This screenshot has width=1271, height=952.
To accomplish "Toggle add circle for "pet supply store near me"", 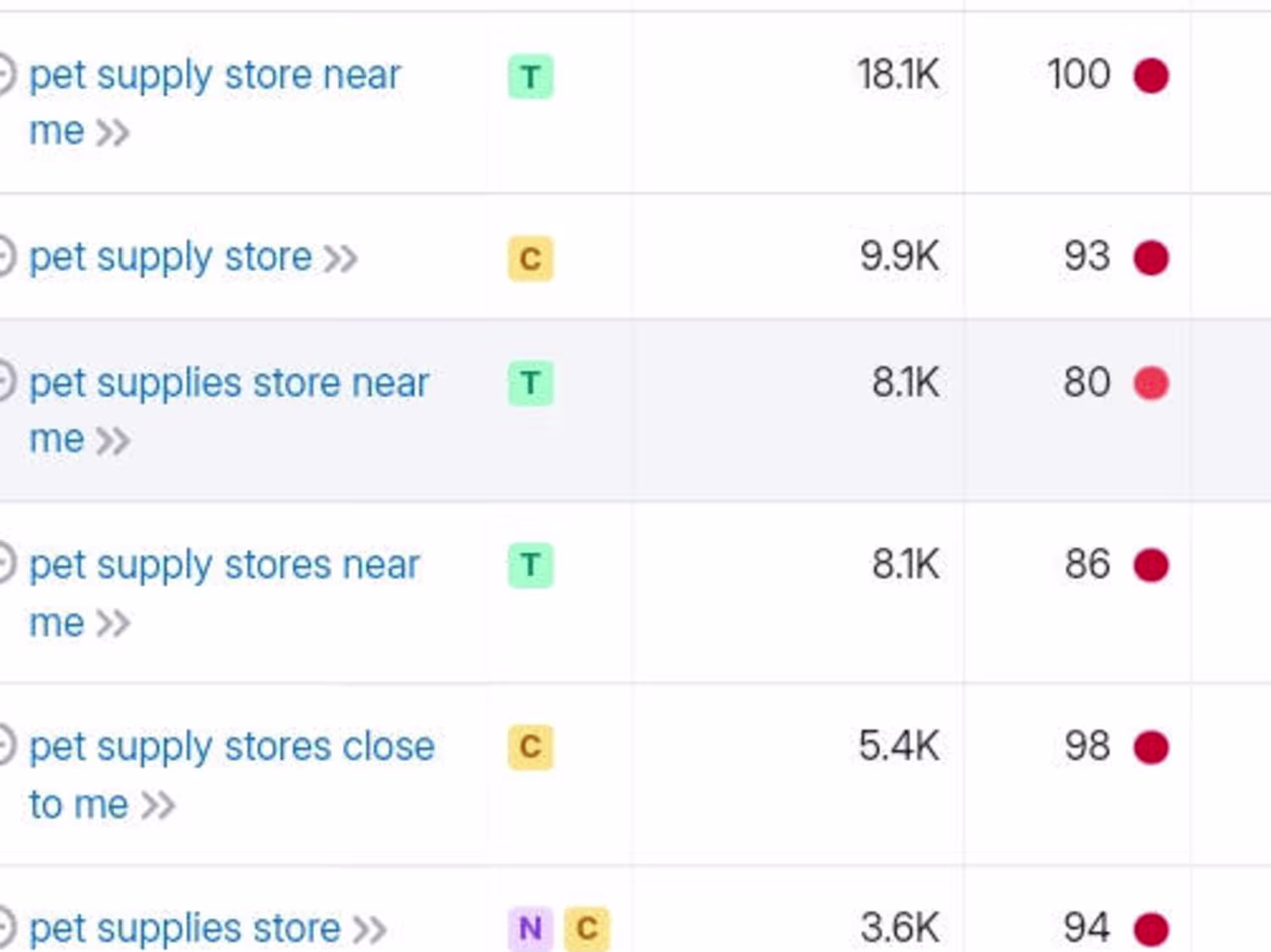I will pos(4,75).
